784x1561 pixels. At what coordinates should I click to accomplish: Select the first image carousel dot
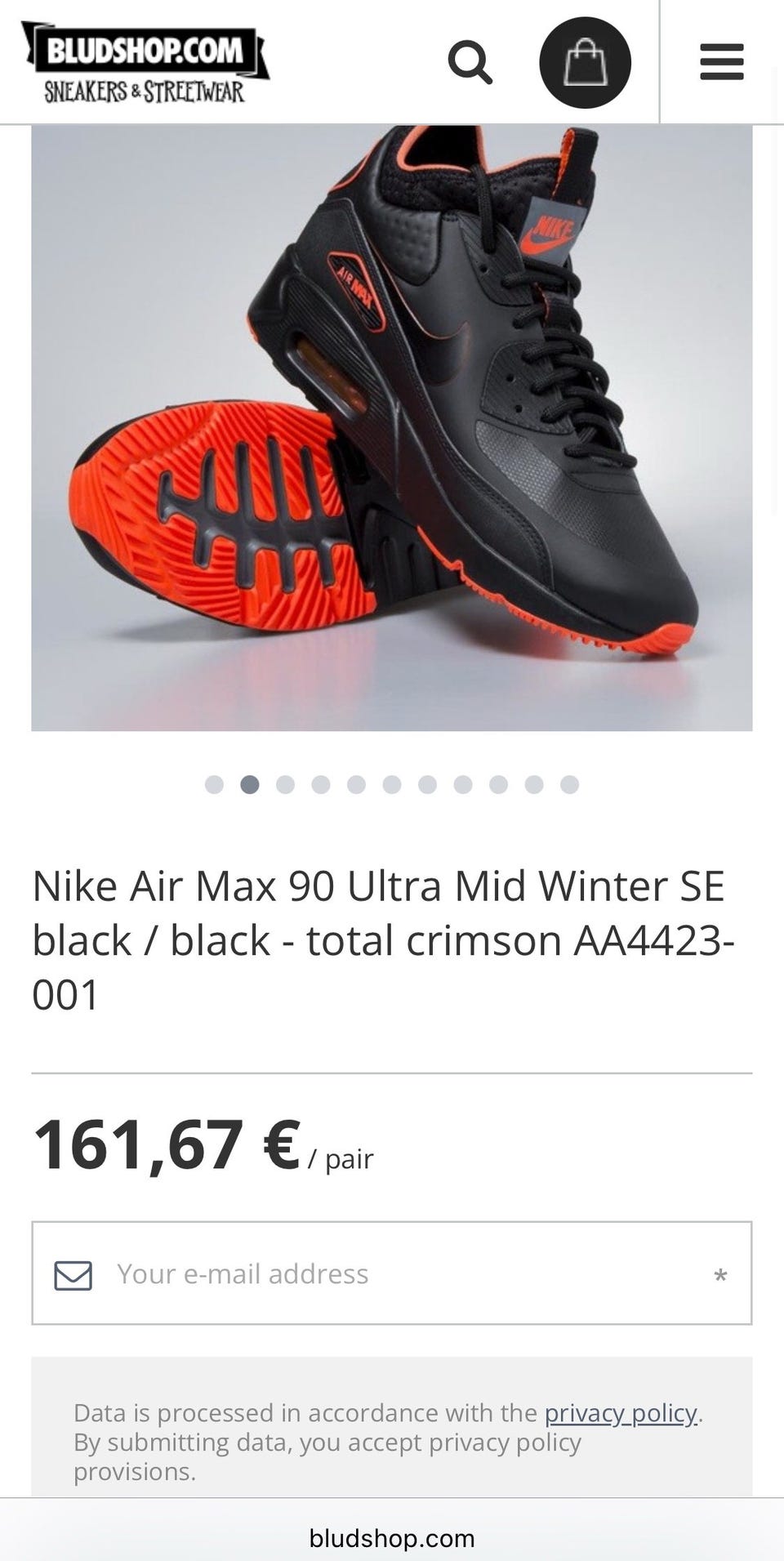click(214, 785)
